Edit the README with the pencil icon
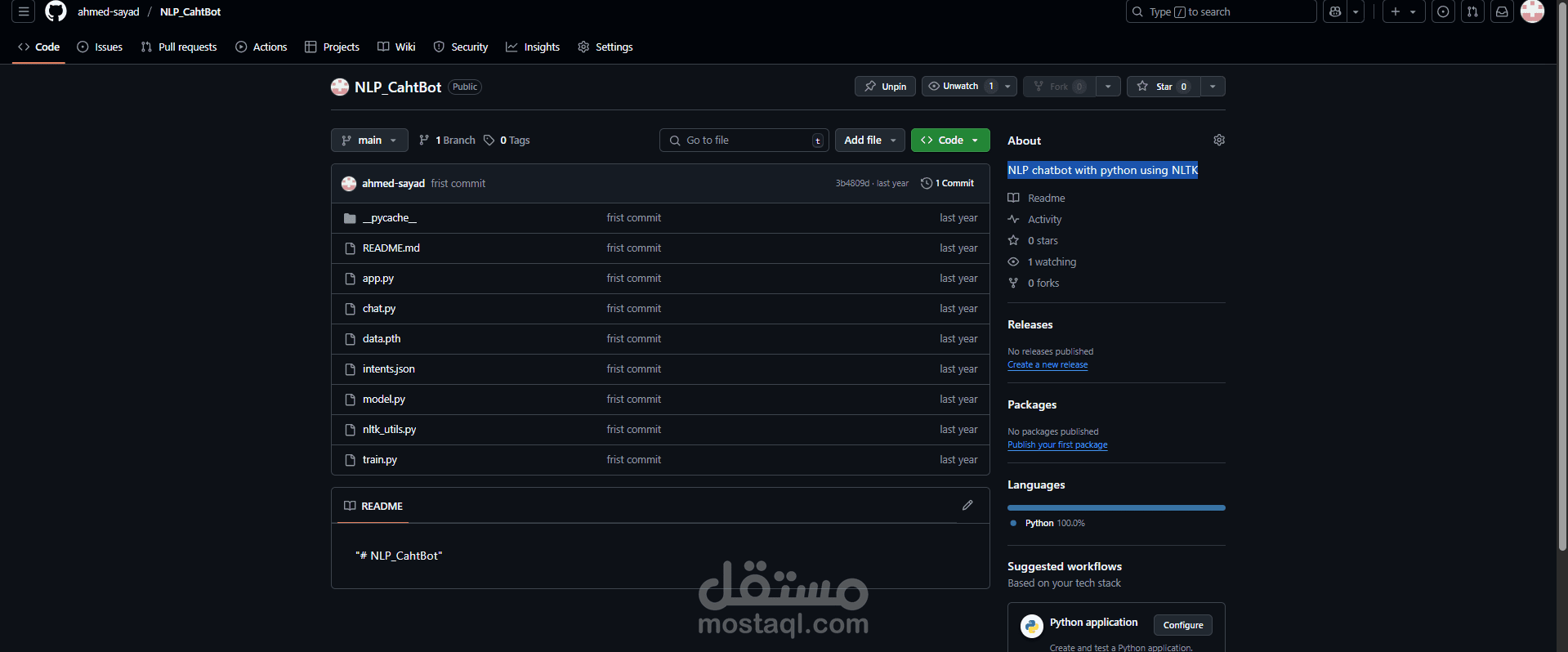Viewport: 1568px width, 652px height. pyautogui.click(x=967, y=506)
